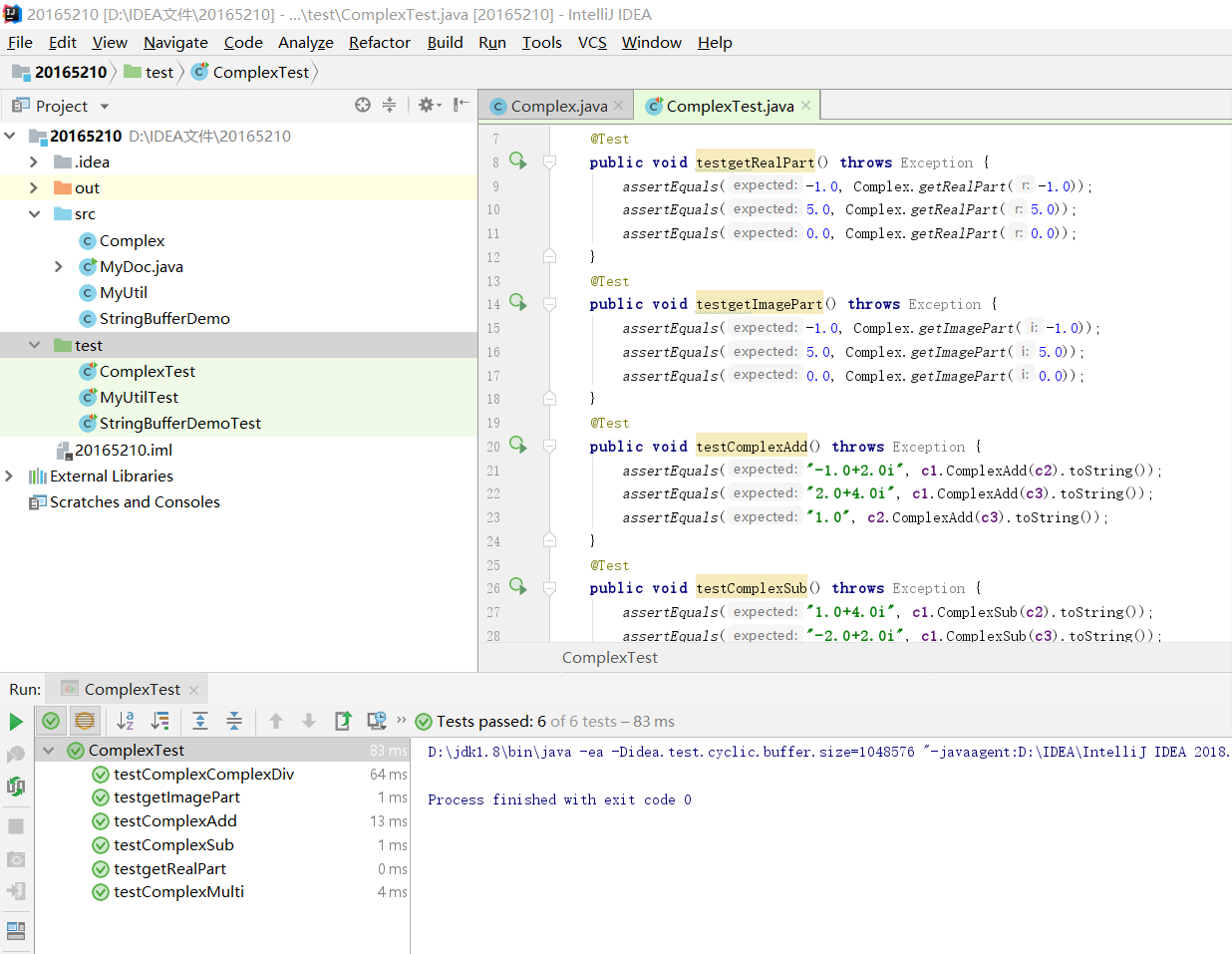Select testgetImagePart test result

point(176,797)
